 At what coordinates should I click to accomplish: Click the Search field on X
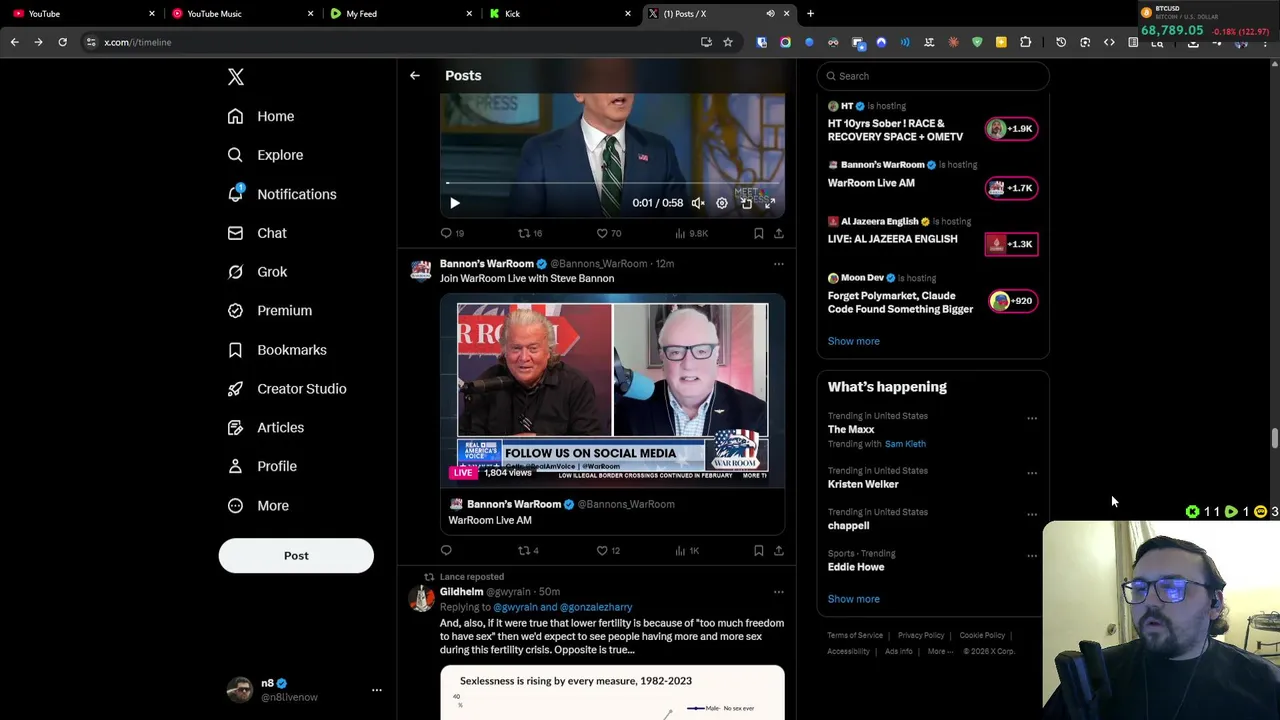(x=933, y=76)
